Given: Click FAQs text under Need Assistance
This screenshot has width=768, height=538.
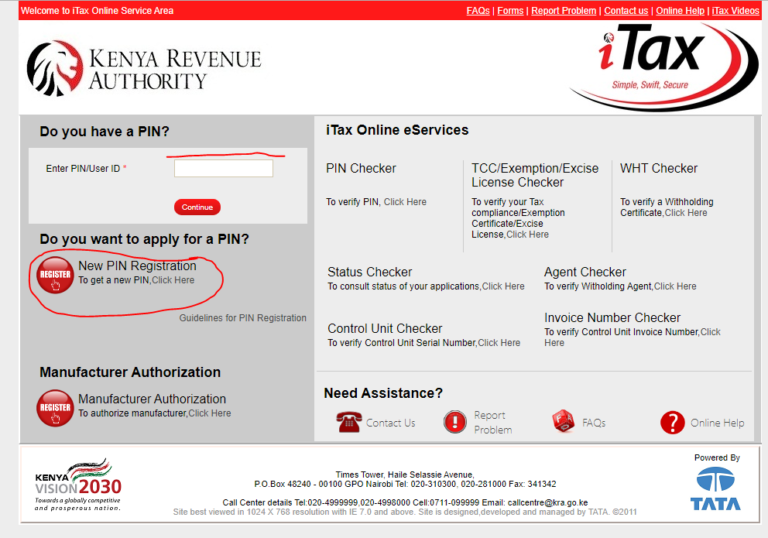Looking at the screenshot, I should point(594,423).
